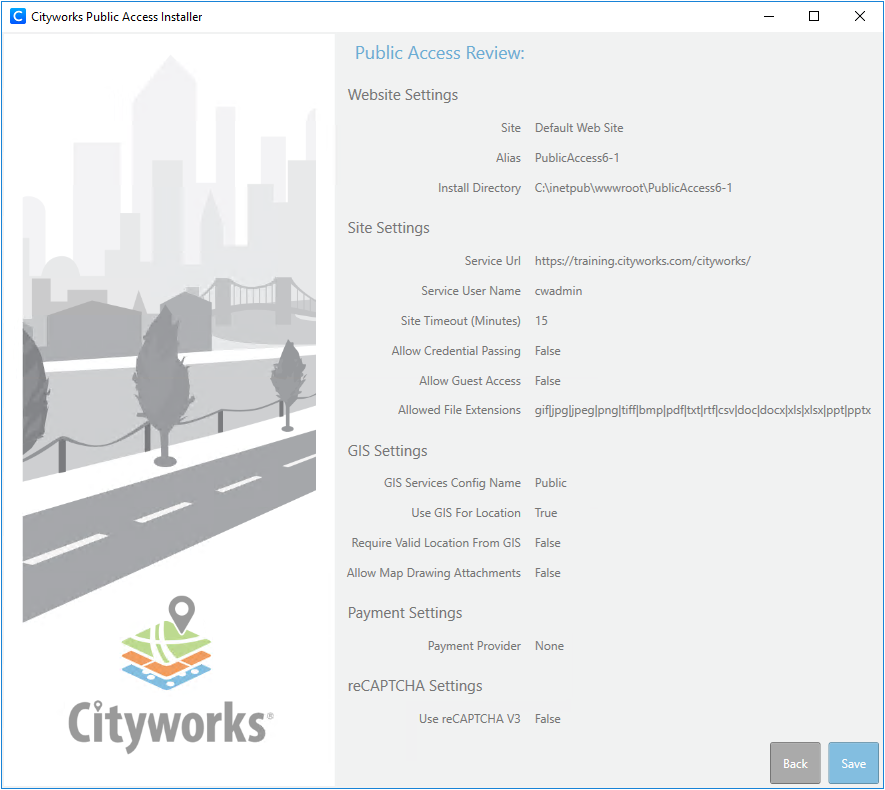Select the Public Access Review heading
The width and height of the screenshot is (885, 790).
[439, 53]
